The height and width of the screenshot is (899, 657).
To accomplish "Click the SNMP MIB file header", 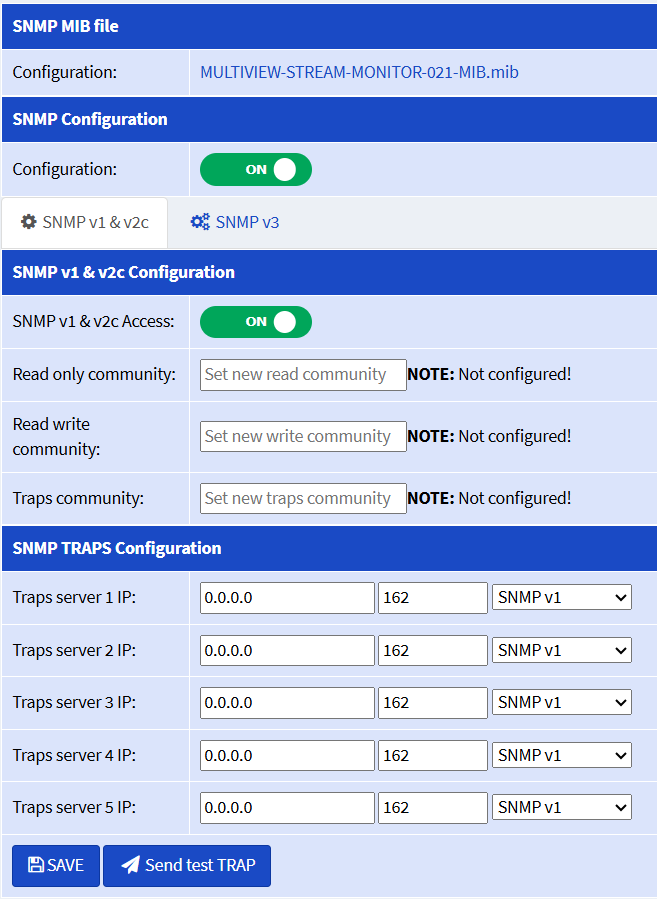I will click(329, 26).
